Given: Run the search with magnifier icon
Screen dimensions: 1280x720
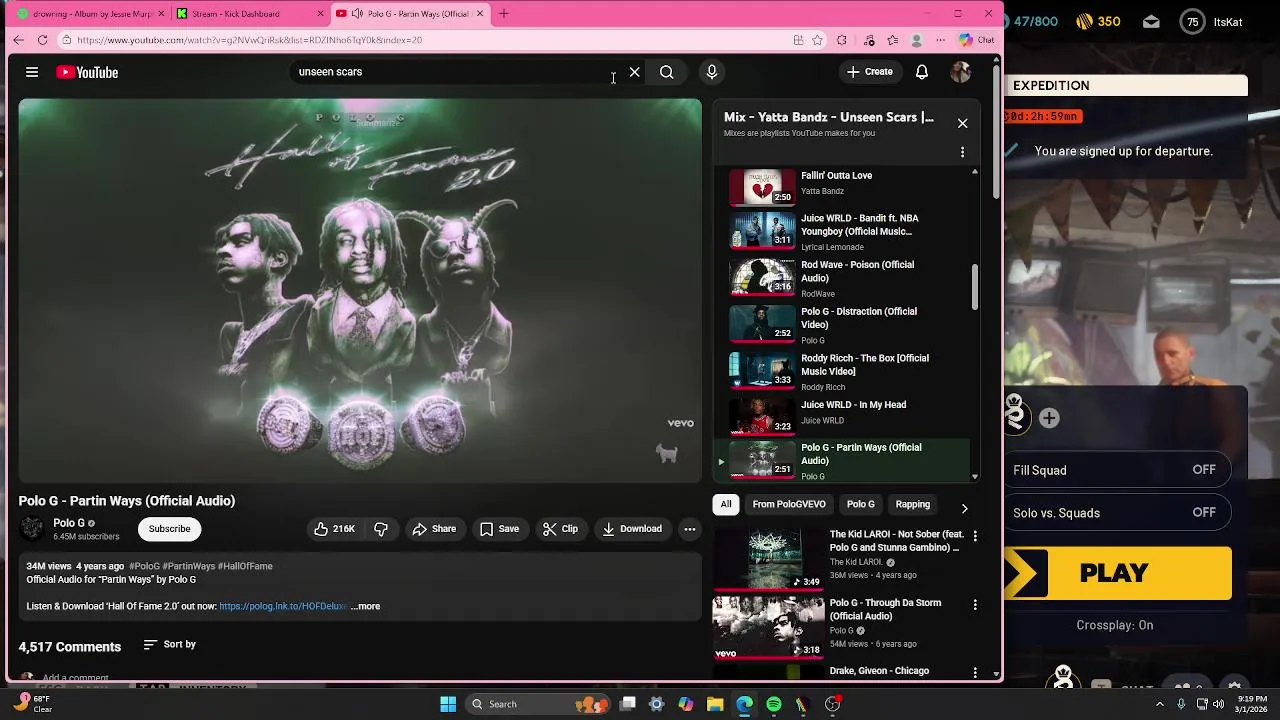Looking at the screenshot, I should pyautogui.click(x=666, y=72).
